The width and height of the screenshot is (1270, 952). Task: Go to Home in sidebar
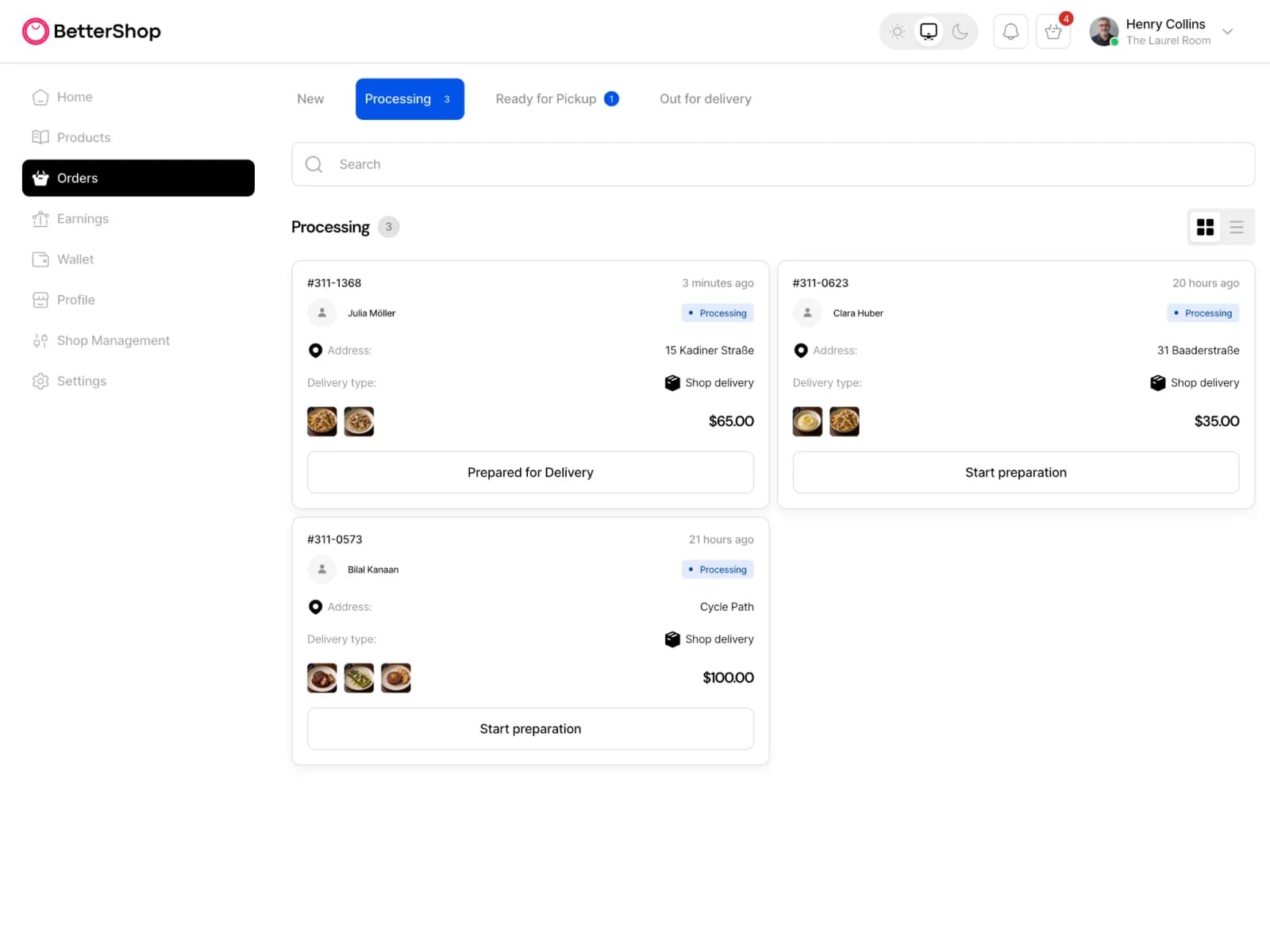[x=138, y=97]
